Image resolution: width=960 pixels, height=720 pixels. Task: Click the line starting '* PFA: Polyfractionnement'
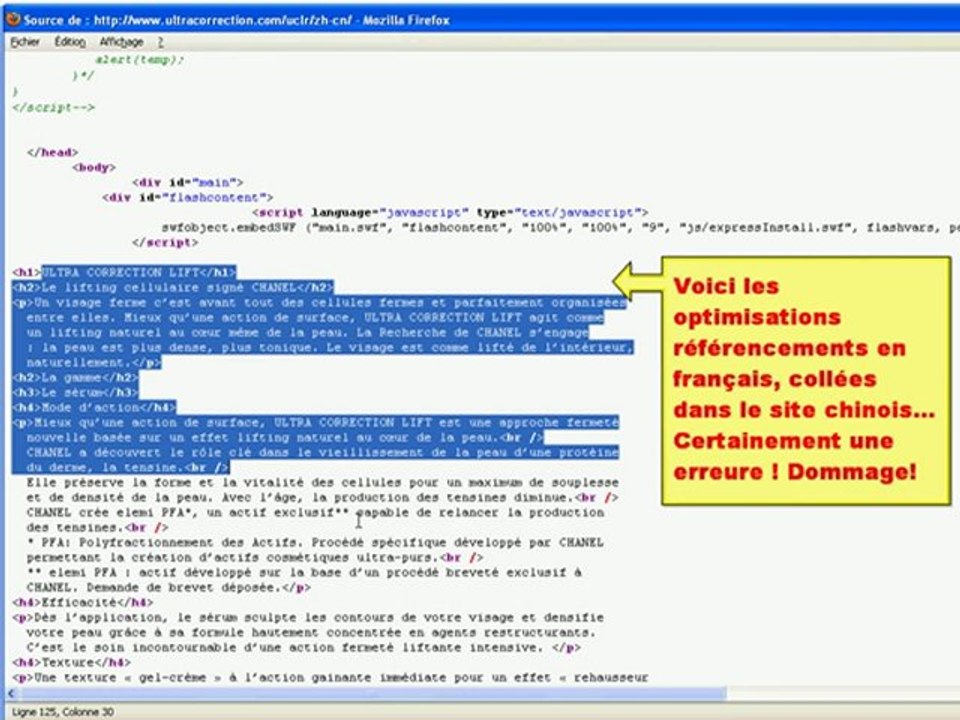[x=315, y=542]
